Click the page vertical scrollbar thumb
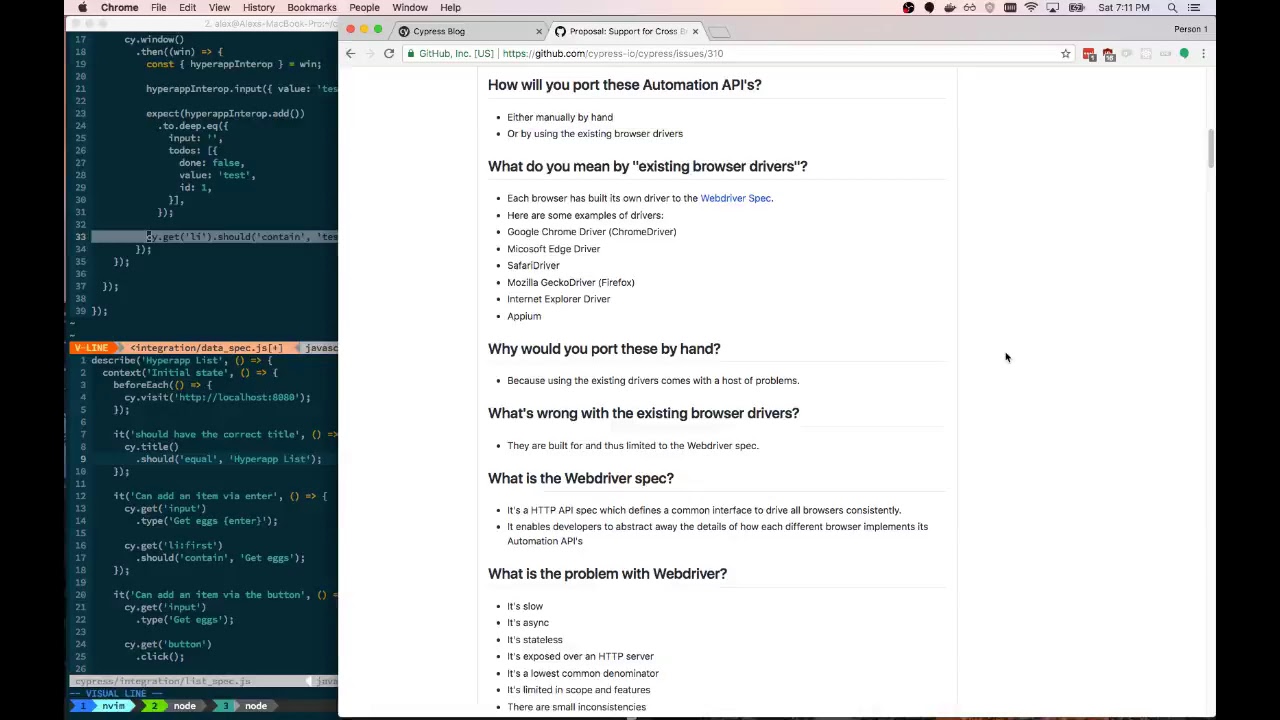This screenshot has width=1280, height=720. [1210, 150]
